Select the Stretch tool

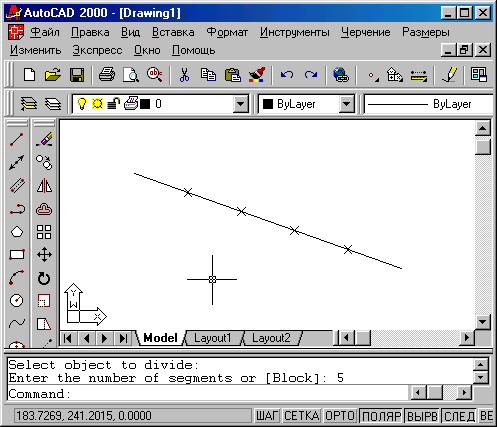coord(44,324)
